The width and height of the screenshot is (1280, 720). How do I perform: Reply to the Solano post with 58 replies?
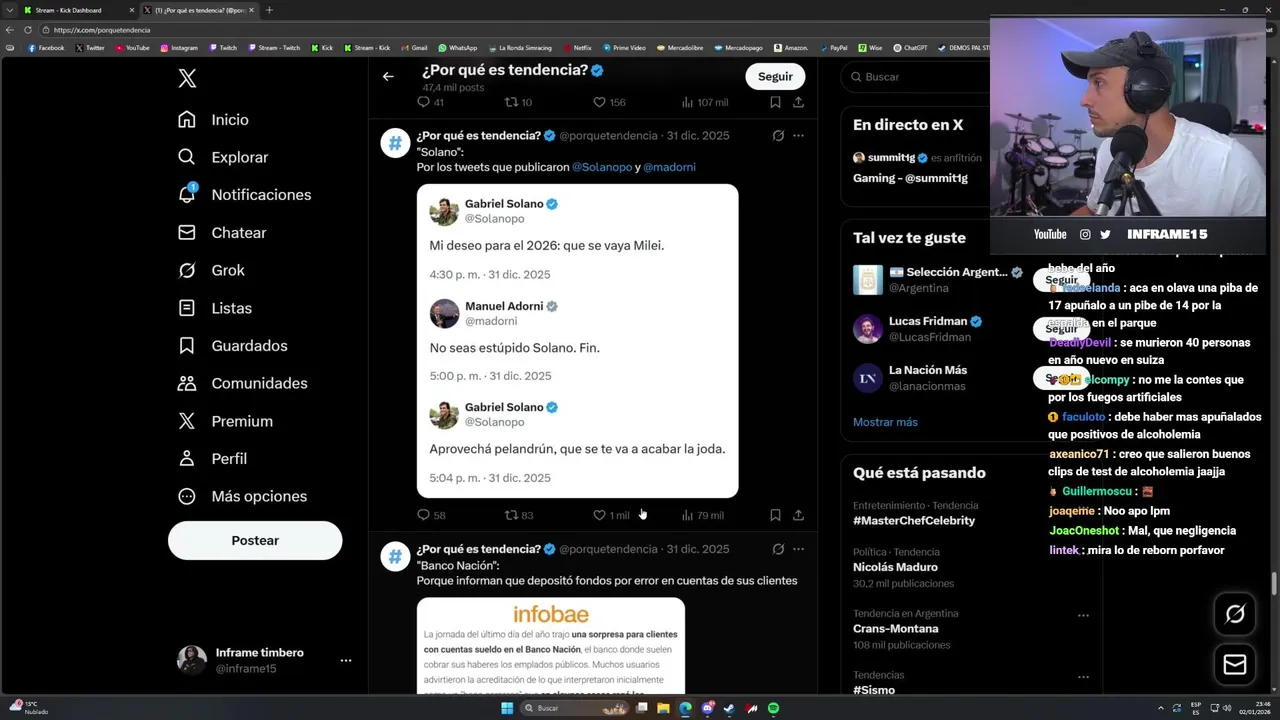431,515
